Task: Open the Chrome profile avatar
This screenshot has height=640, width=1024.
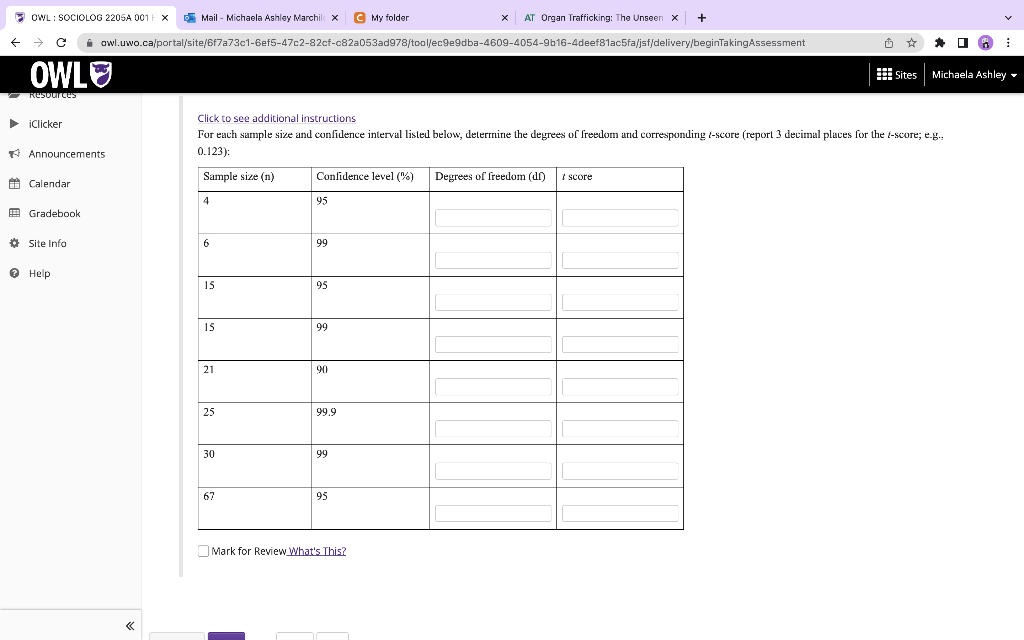Action: (x=985, y=42)
